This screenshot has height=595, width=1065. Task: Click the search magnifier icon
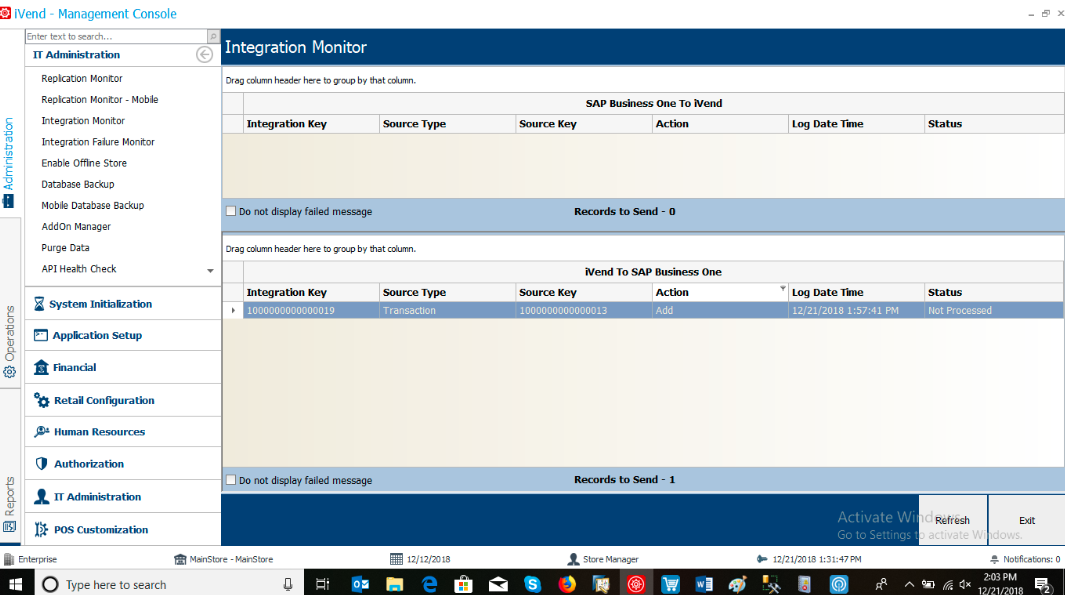pyautogui.click(x=213, y=36)
